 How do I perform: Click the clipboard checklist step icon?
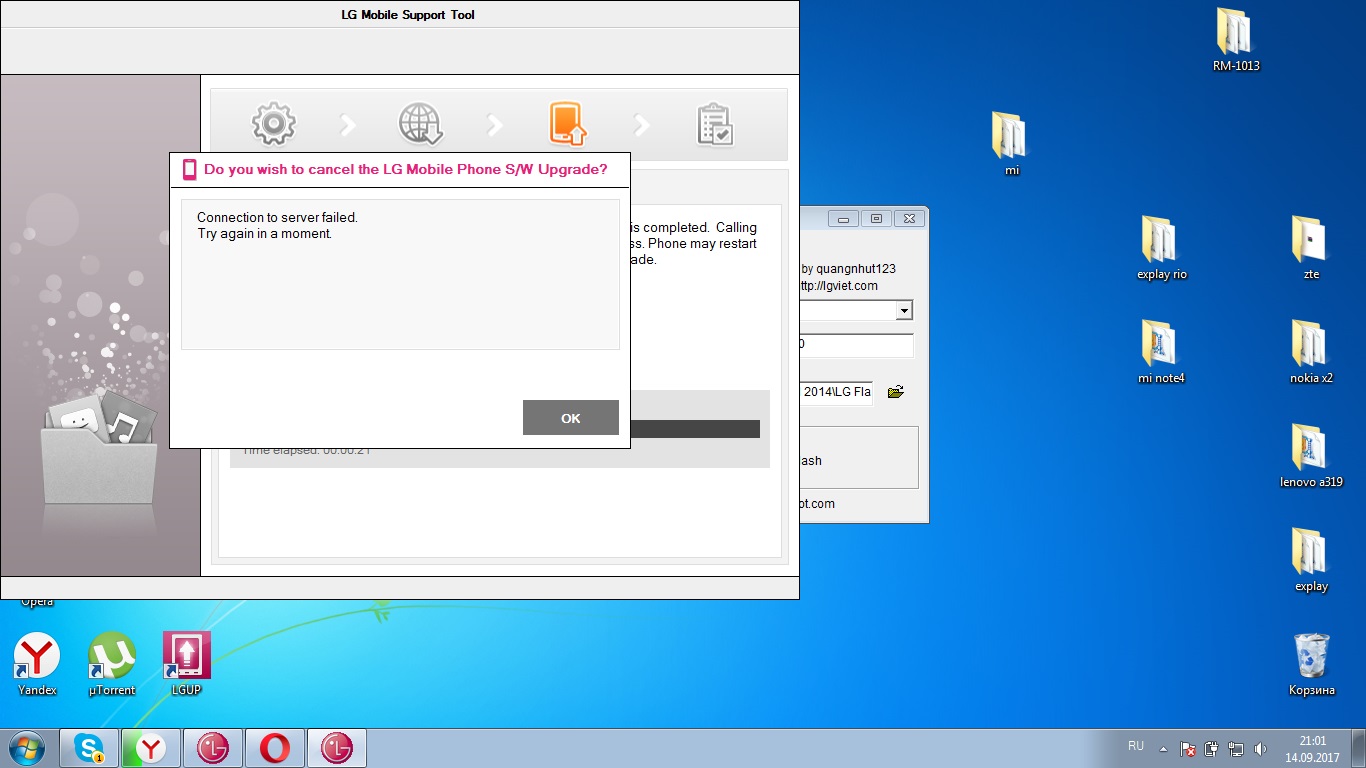coord(714,125)
